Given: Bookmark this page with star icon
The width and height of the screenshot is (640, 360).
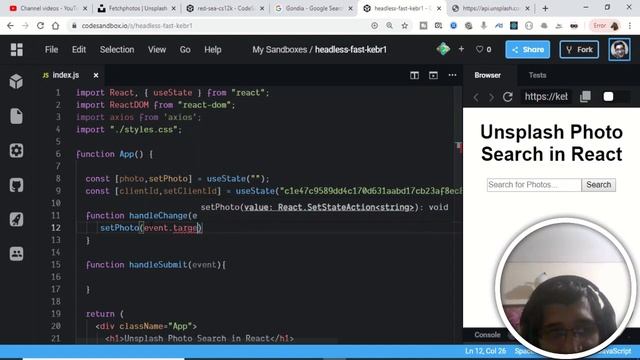Looking at the screenshot, I should 404,26.
